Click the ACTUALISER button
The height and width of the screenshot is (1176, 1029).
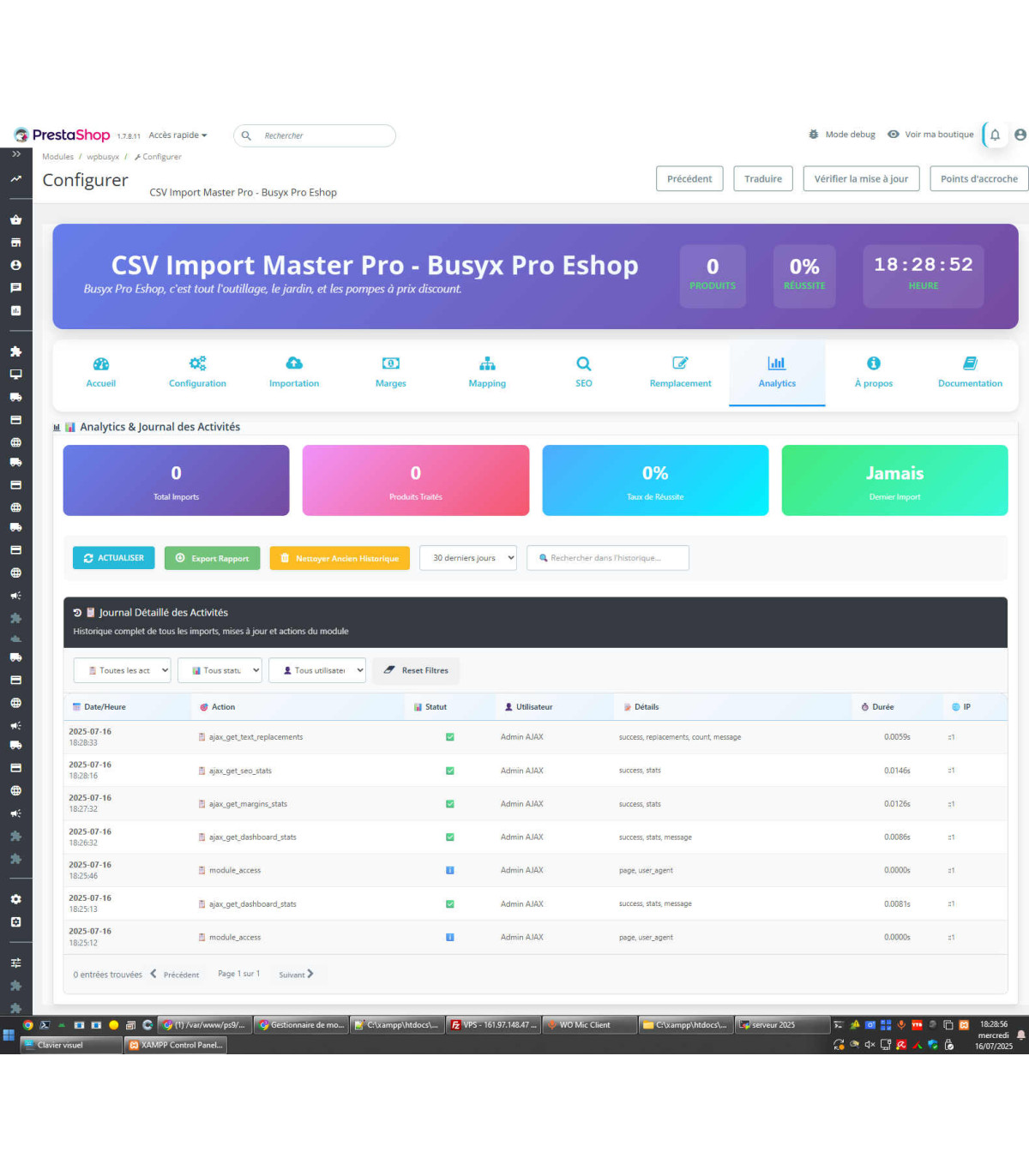point(114,558)
